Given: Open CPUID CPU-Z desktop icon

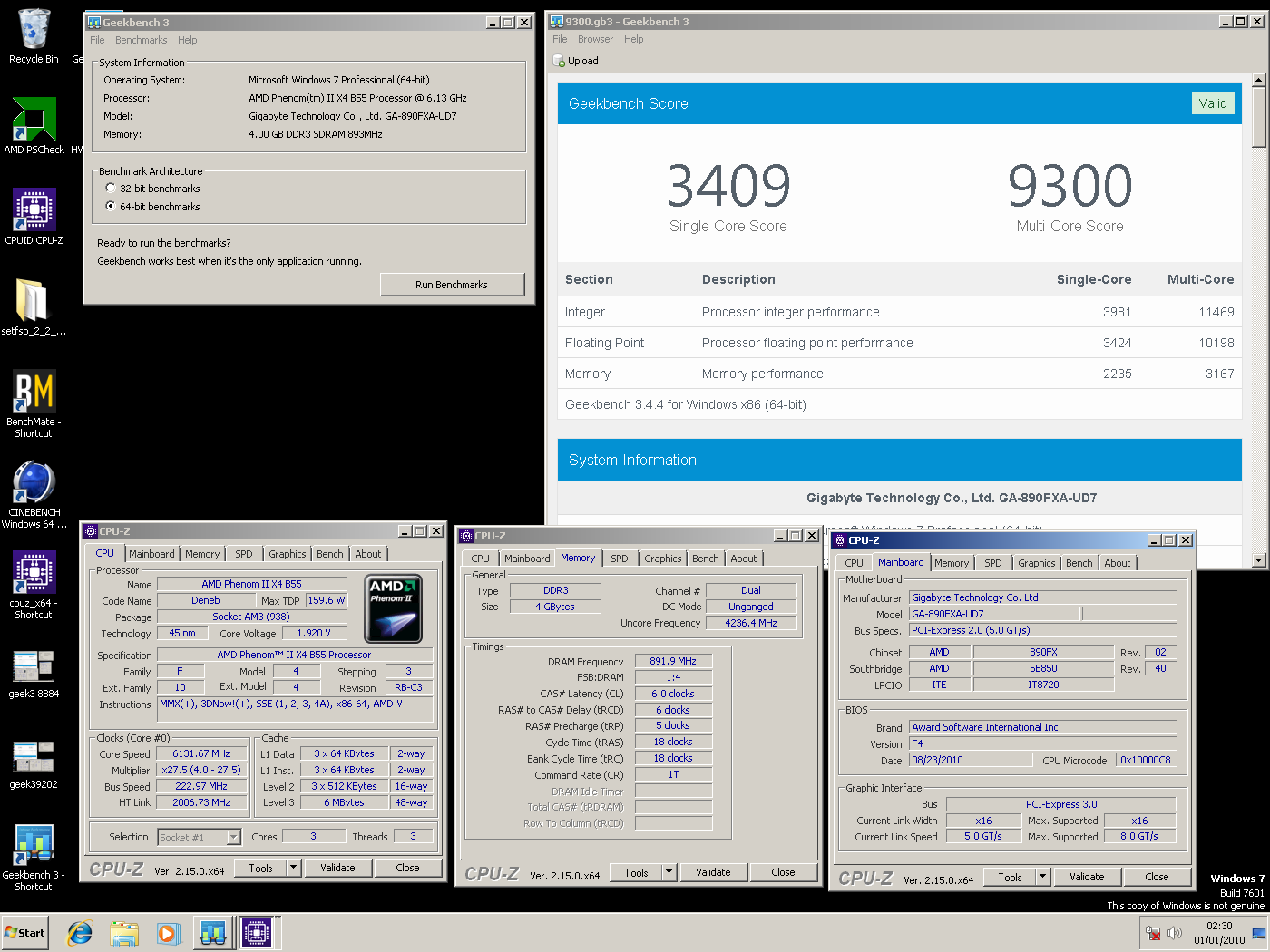Looking at the screenshot, I should (34, 216).
